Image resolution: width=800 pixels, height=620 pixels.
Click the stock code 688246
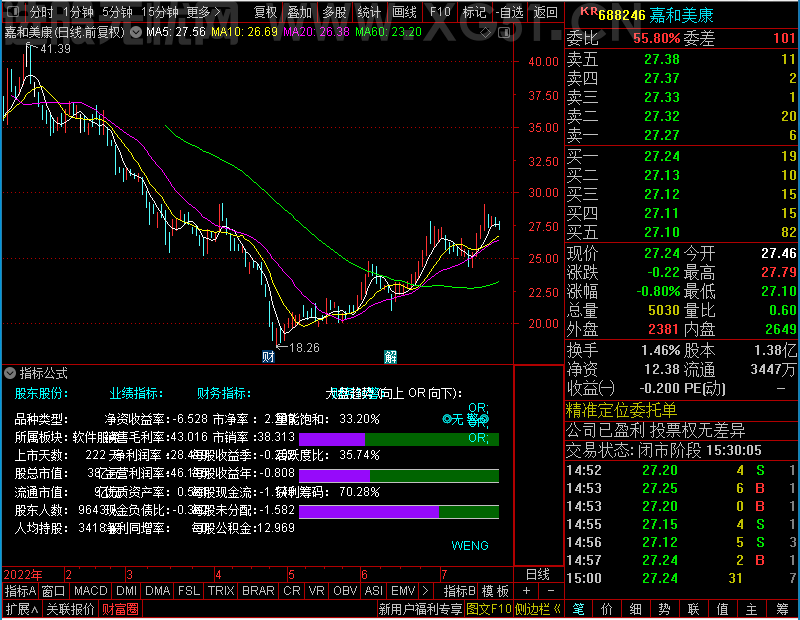[621, 15]
